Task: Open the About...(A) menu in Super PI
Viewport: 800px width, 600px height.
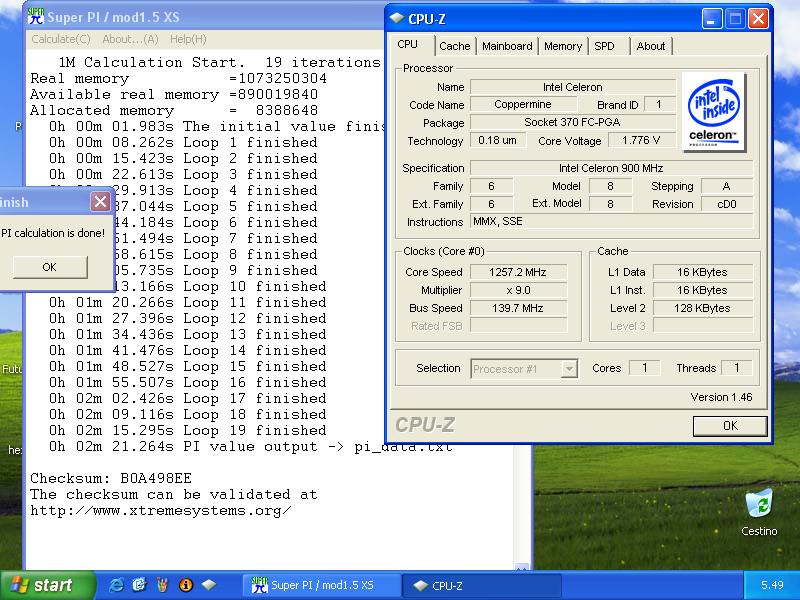Action: (x=131, y=39)
